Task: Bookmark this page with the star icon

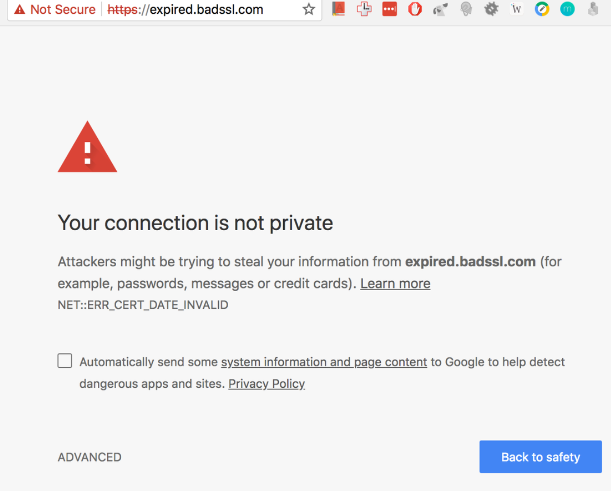Action: click(x=309, y=9)
